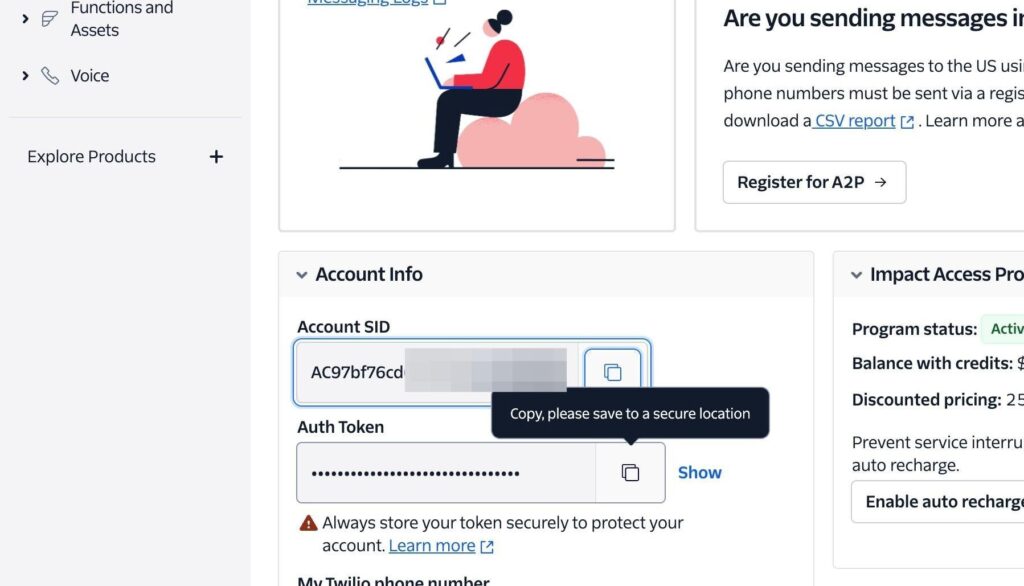This screenshot has height=586, width=1024.
Task: Click the Functions and Assets sidebar icon
Action: click(50, 19)
